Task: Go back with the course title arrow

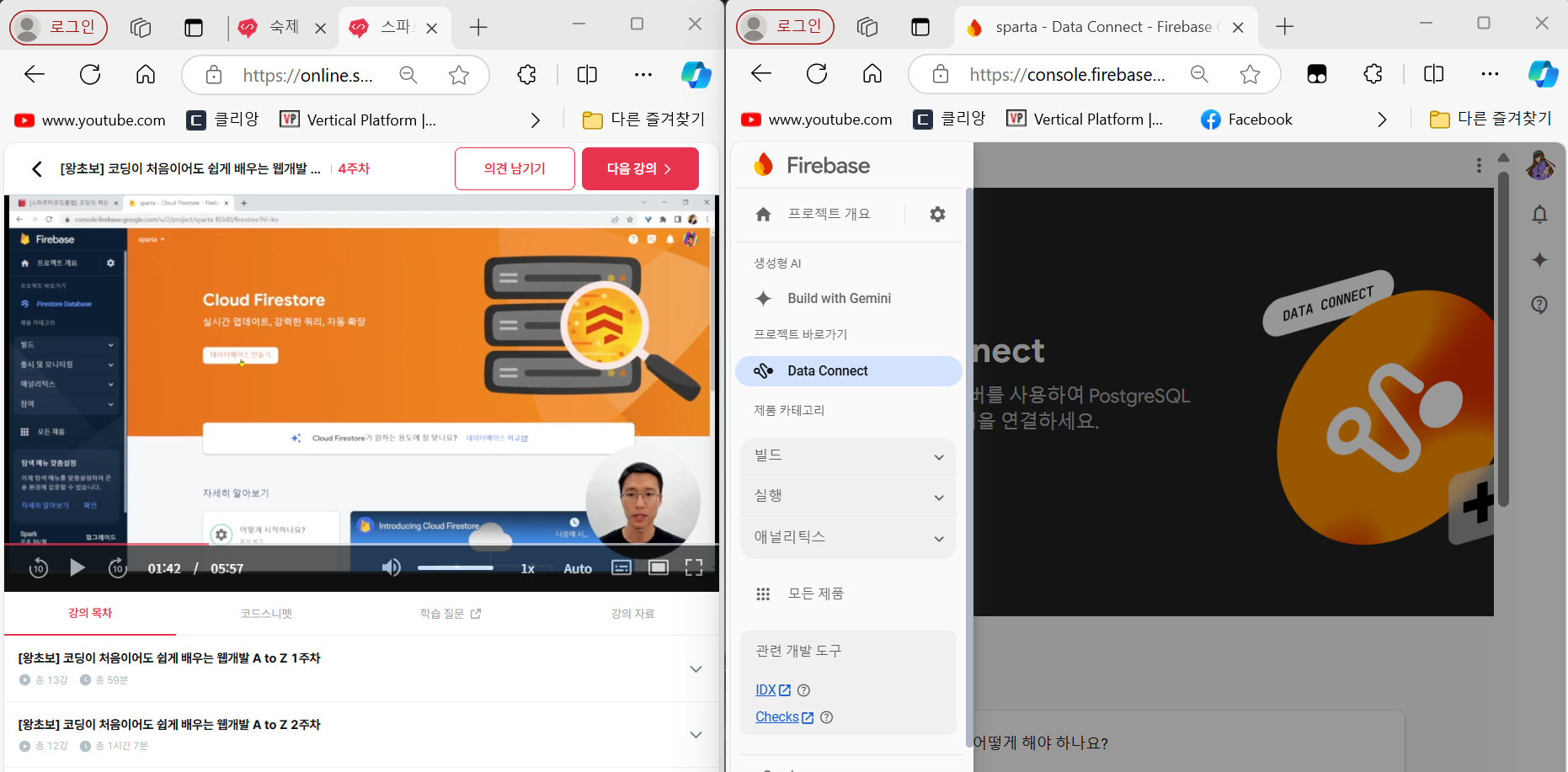Action: [x=36, y=169]
